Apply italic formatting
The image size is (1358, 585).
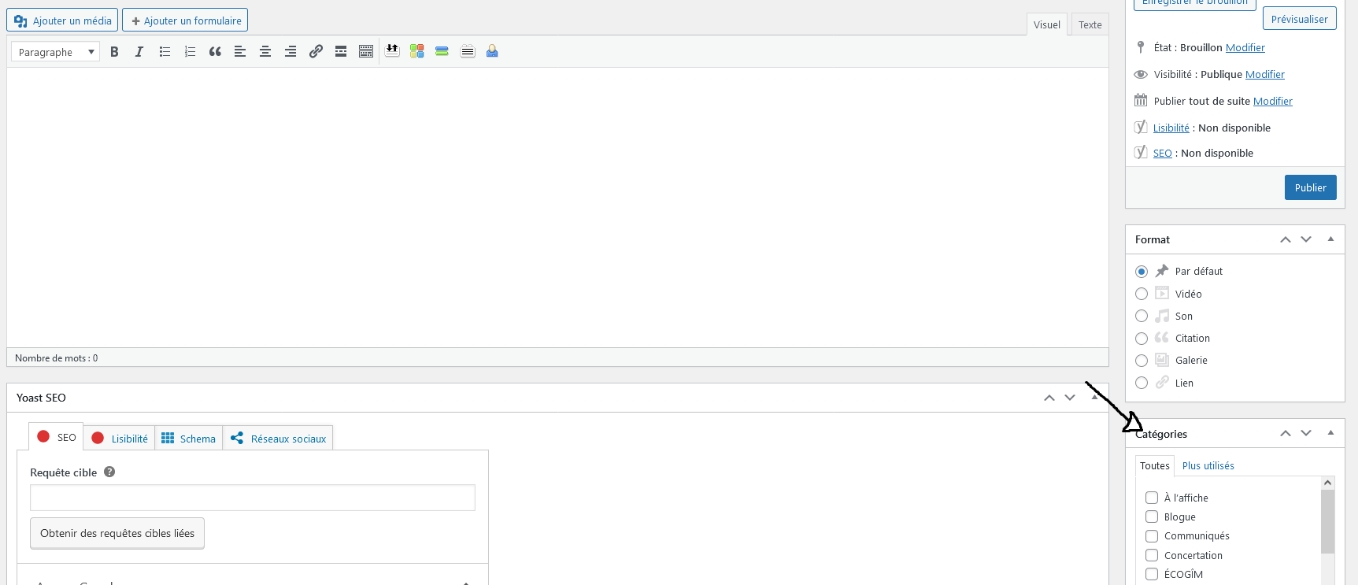coord(139,52)
